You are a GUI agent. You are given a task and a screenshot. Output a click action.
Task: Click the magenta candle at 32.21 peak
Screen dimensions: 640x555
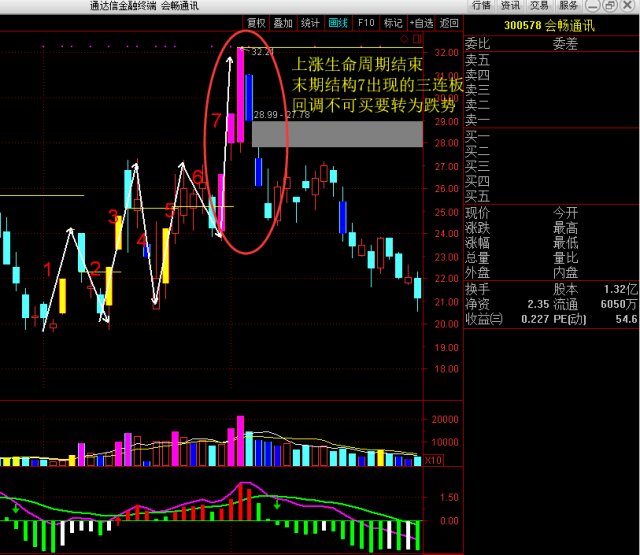(x=240, y=95)
